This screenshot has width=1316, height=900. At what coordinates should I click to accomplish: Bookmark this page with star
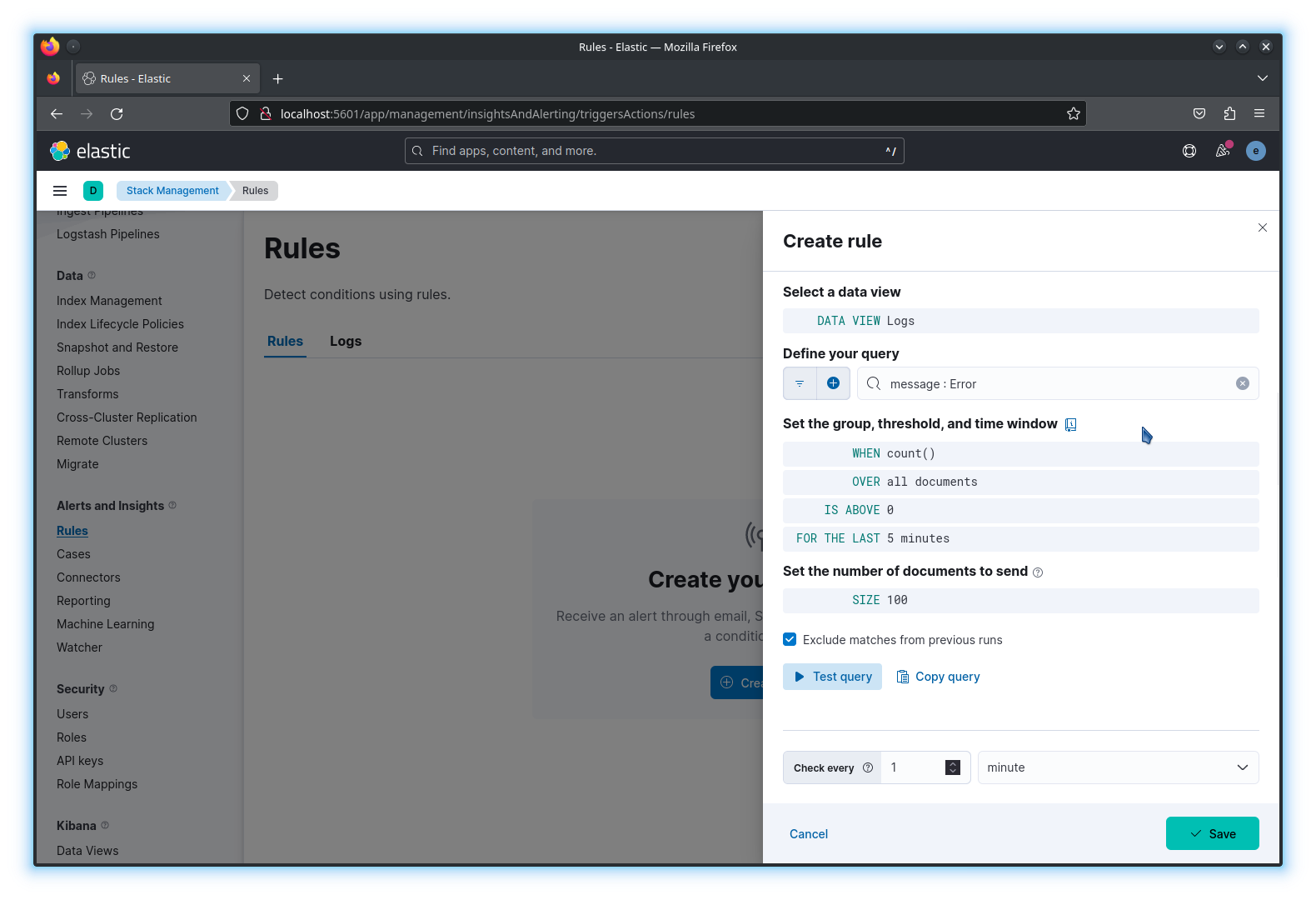[x=1074, y=113]
